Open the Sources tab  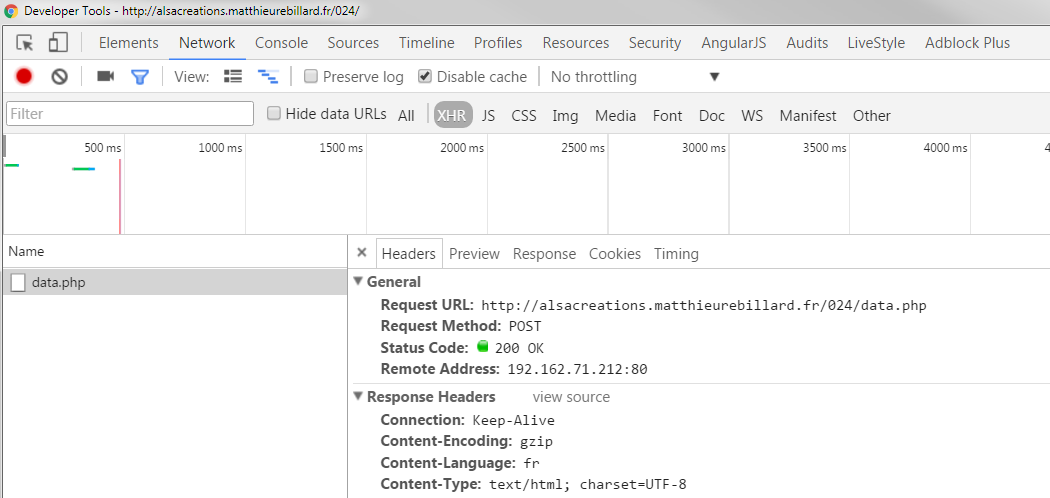[x=353, y=43]
